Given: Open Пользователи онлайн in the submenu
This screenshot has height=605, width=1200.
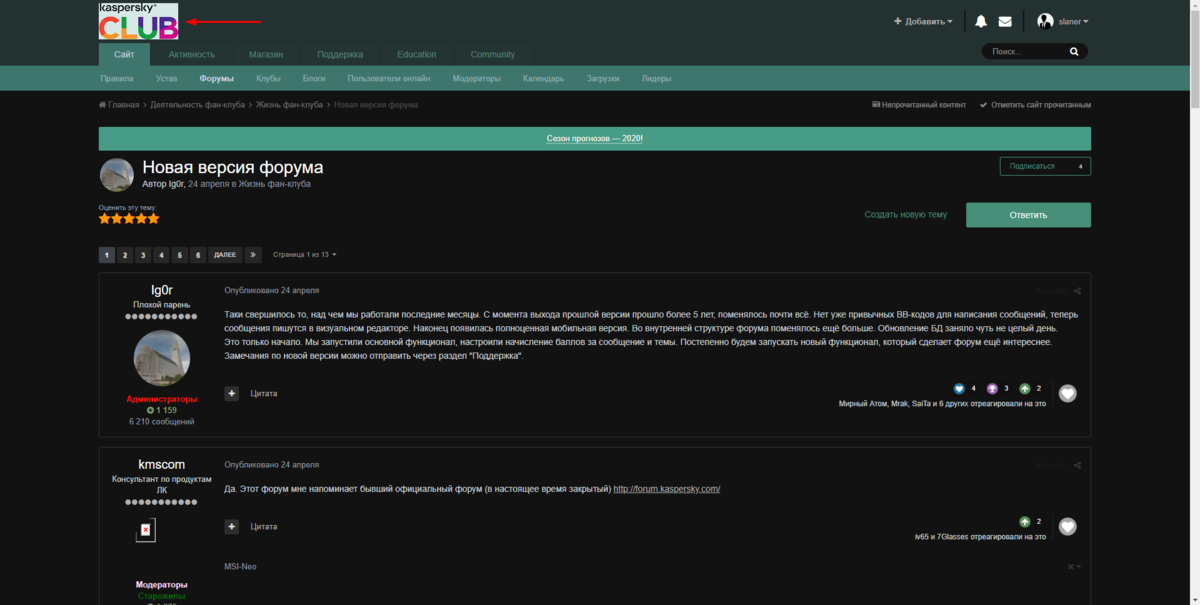Looking at the screenshot, I should [x=389, y=79].
